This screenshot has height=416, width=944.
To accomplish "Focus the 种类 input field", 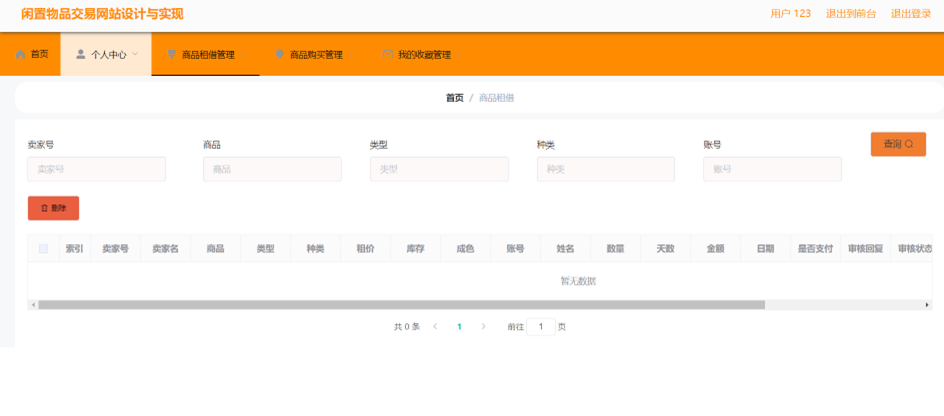I will coord(606,169).
